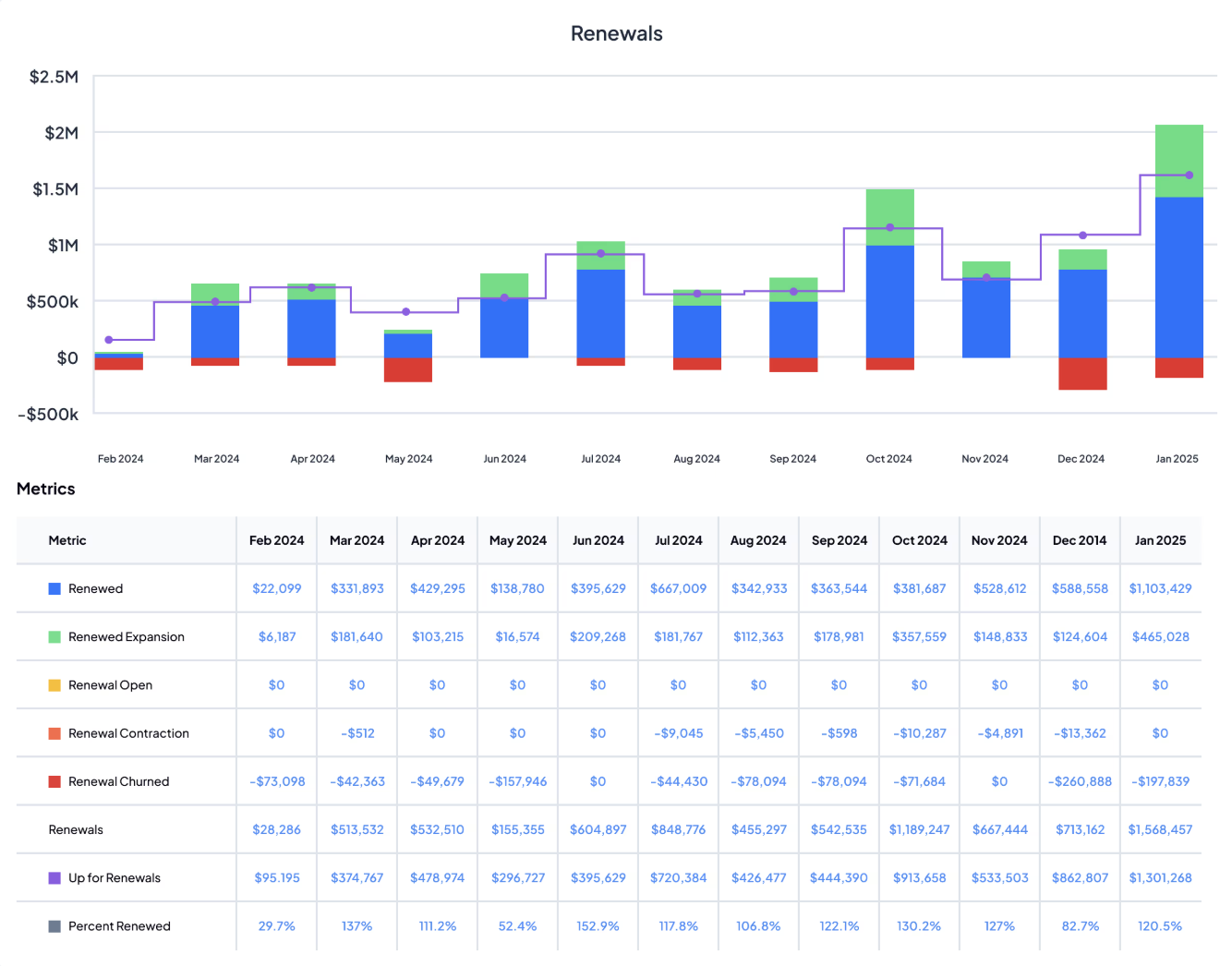Select the blue Renewed legend square
Screen dimensions: 1232x966
pos(54,588)
